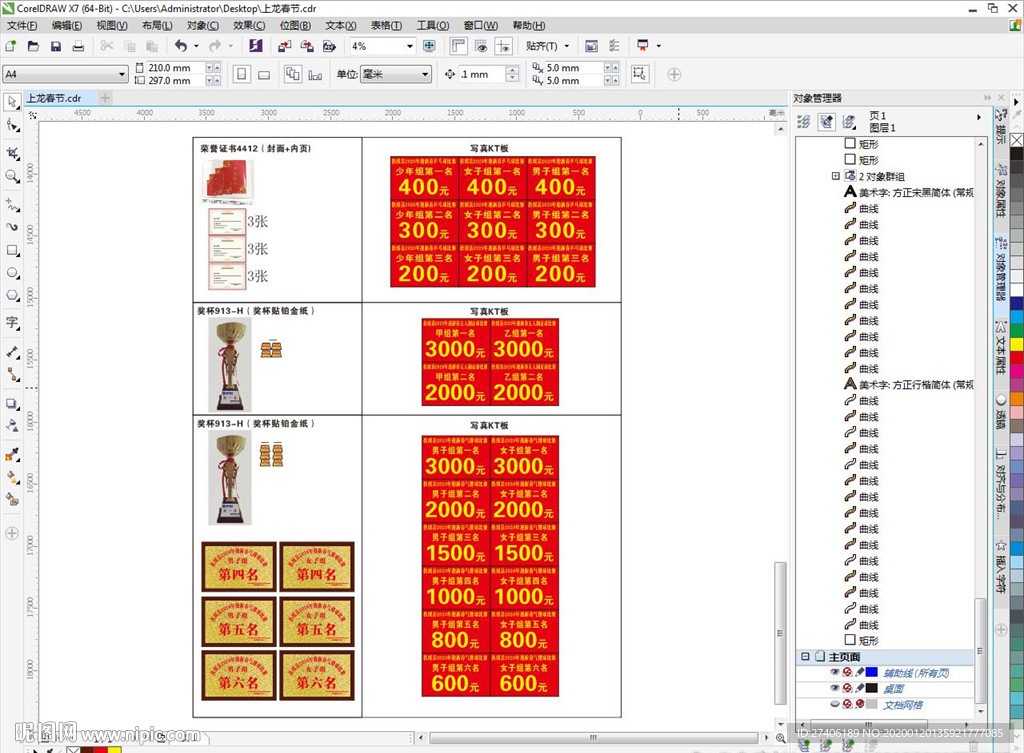Click the yellow swatch in the palette
Screen dimensions: 1024x753
(1017, 345)
